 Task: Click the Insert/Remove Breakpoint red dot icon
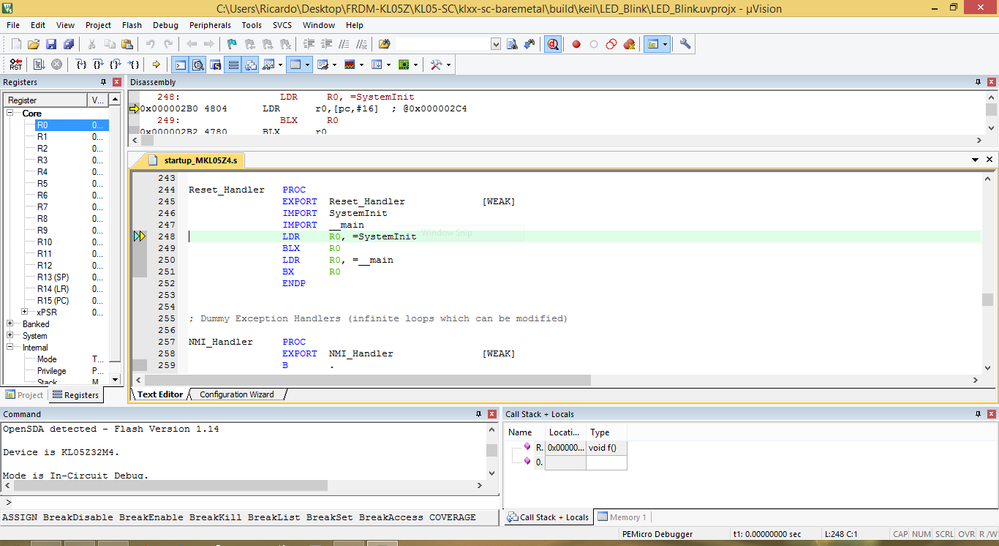(576, 45)
